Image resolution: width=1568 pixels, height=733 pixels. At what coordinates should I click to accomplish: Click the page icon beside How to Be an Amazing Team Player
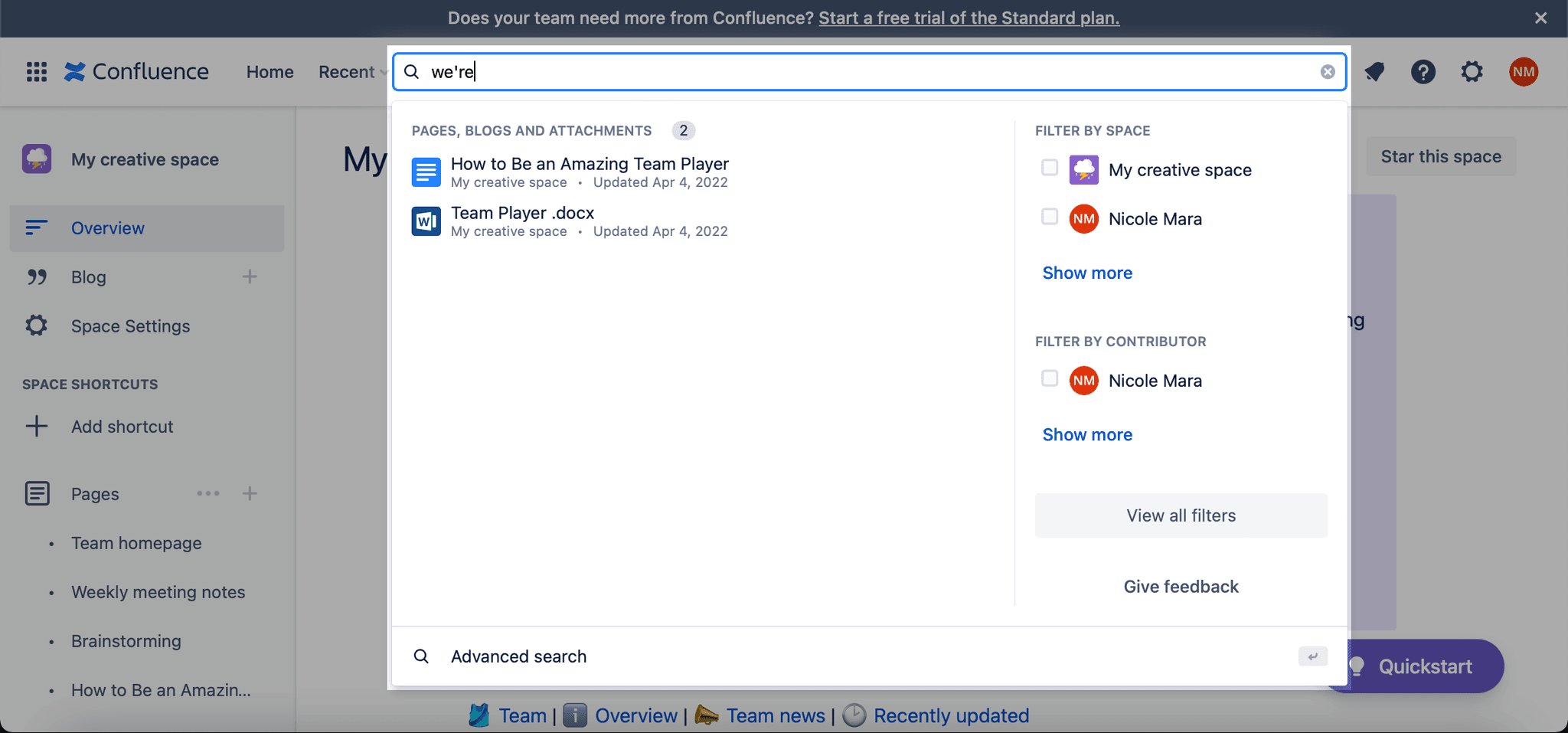point(426,172)
